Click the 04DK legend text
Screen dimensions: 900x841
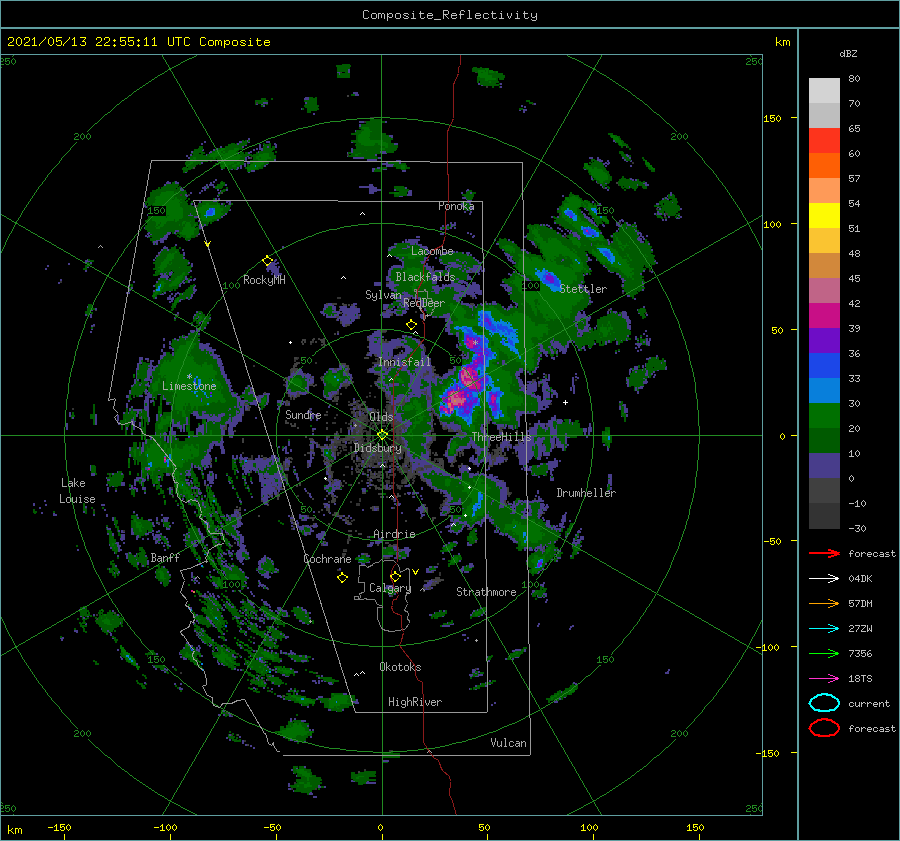(860, 578)
